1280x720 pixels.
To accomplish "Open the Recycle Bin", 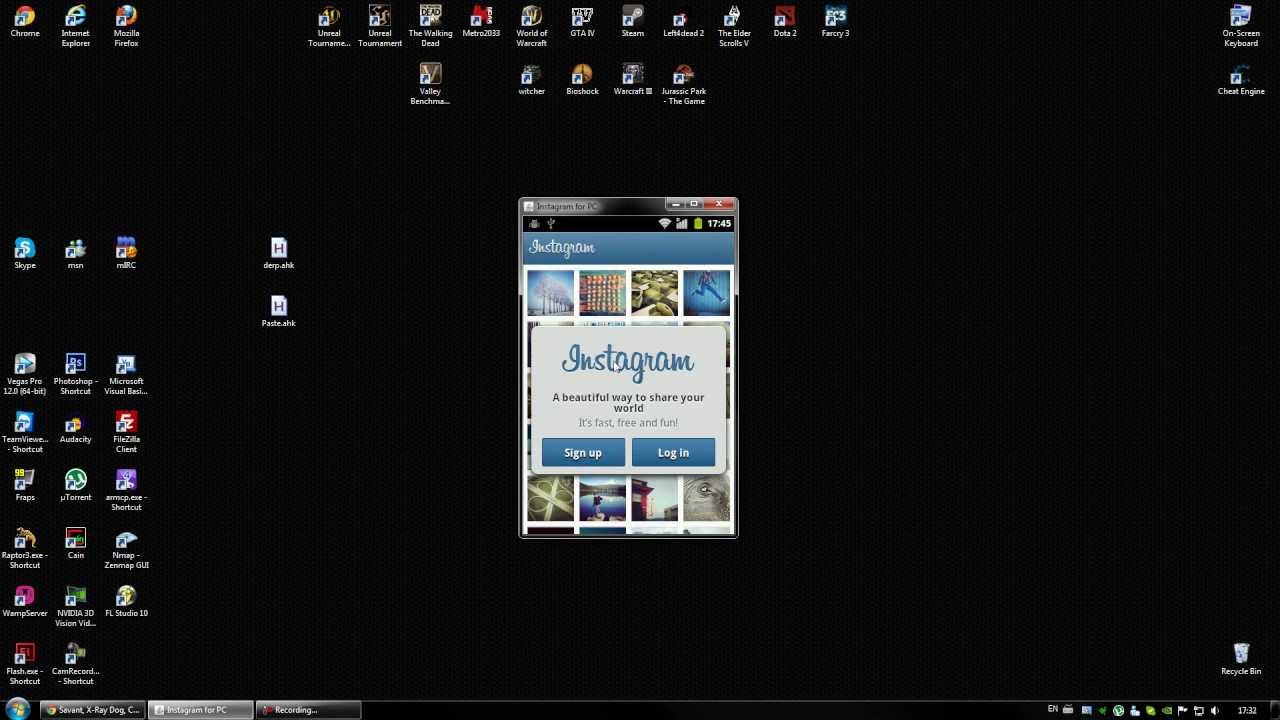I will click(x=1241, y=660).
